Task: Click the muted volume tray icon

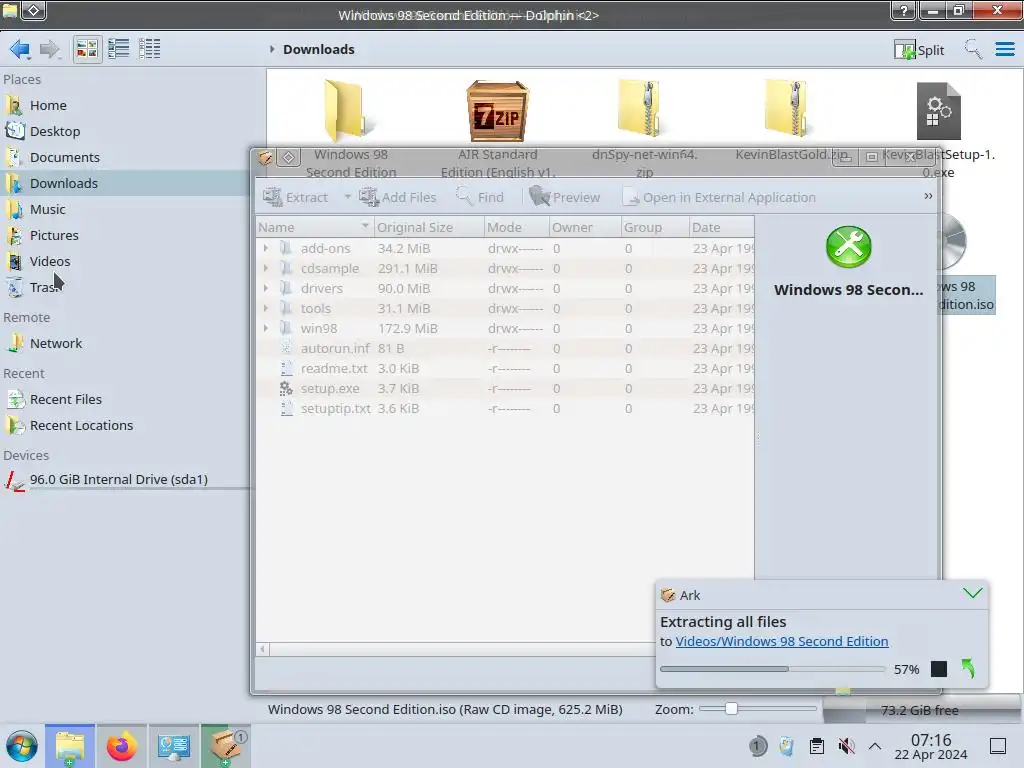Action: (x=846, y=746)
